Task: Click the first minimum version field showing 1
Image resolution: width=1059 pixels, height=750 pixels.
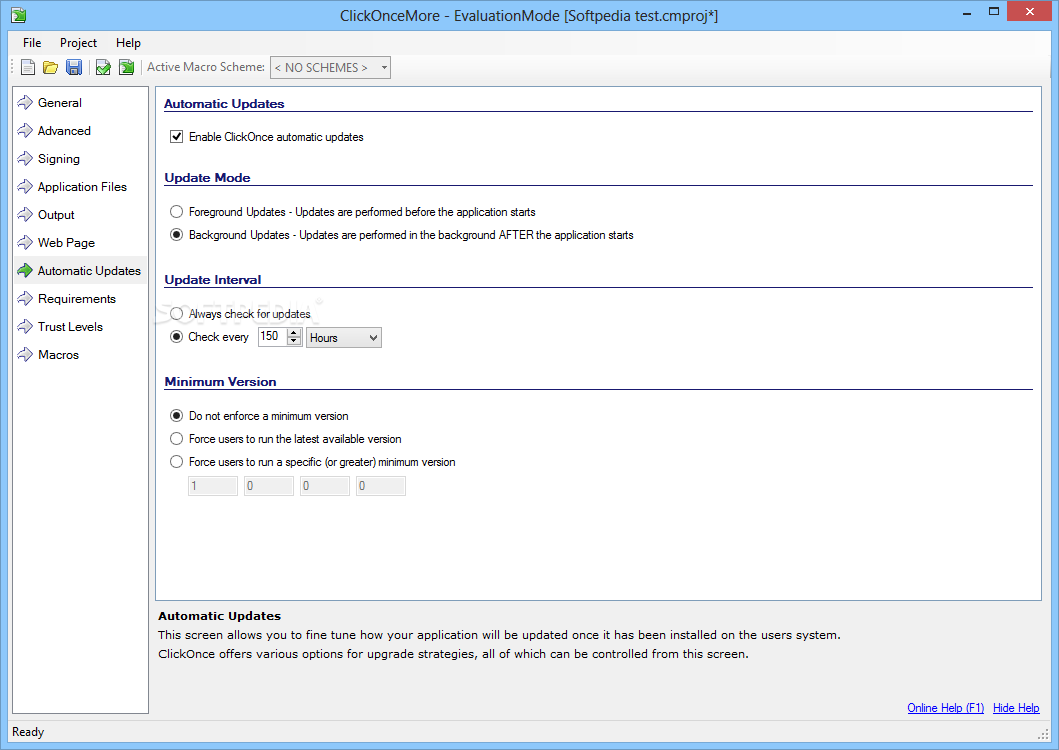Action: pyautogui.click(x=213, y=486)
